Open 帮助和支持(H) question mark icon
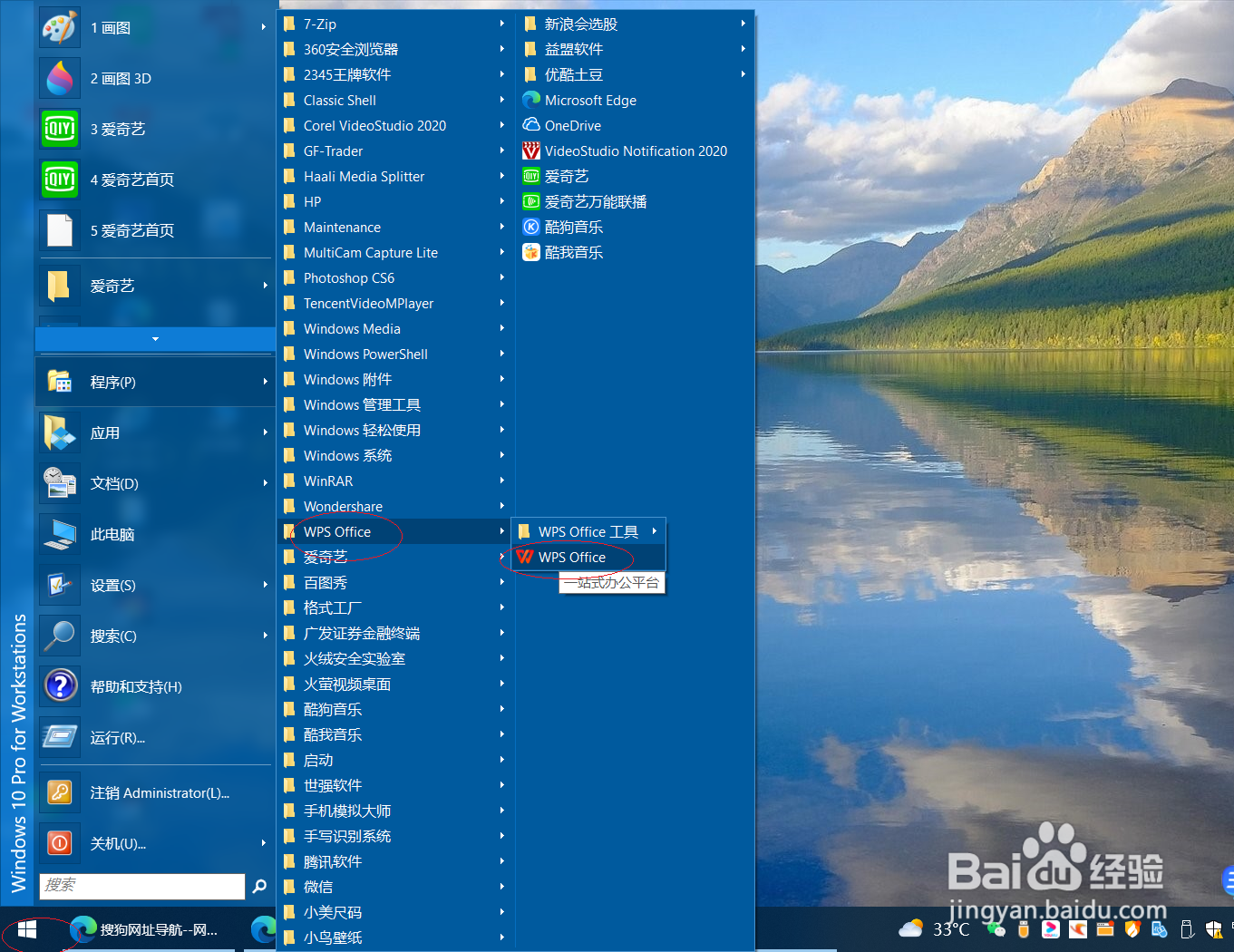The width and height of the screenshot is (1234, 952). point(60,686)
